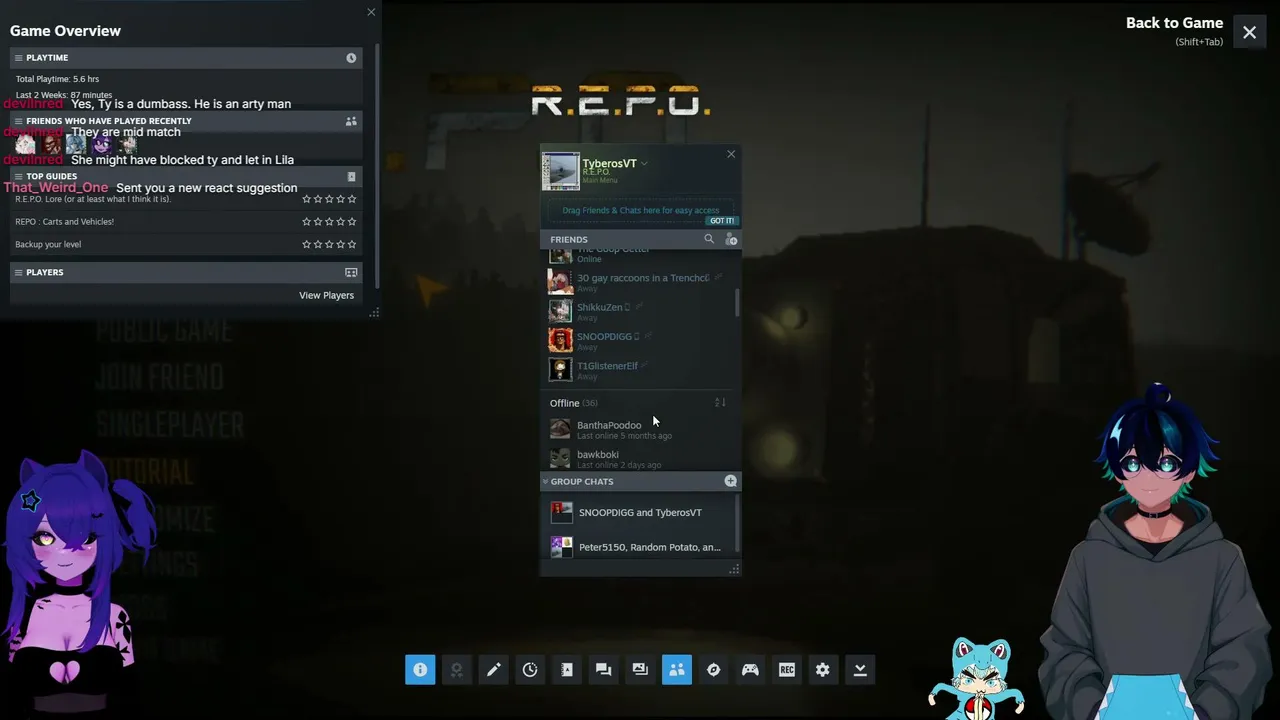Open the R.E.P.O. Lore guide

(x=93, y=199)
